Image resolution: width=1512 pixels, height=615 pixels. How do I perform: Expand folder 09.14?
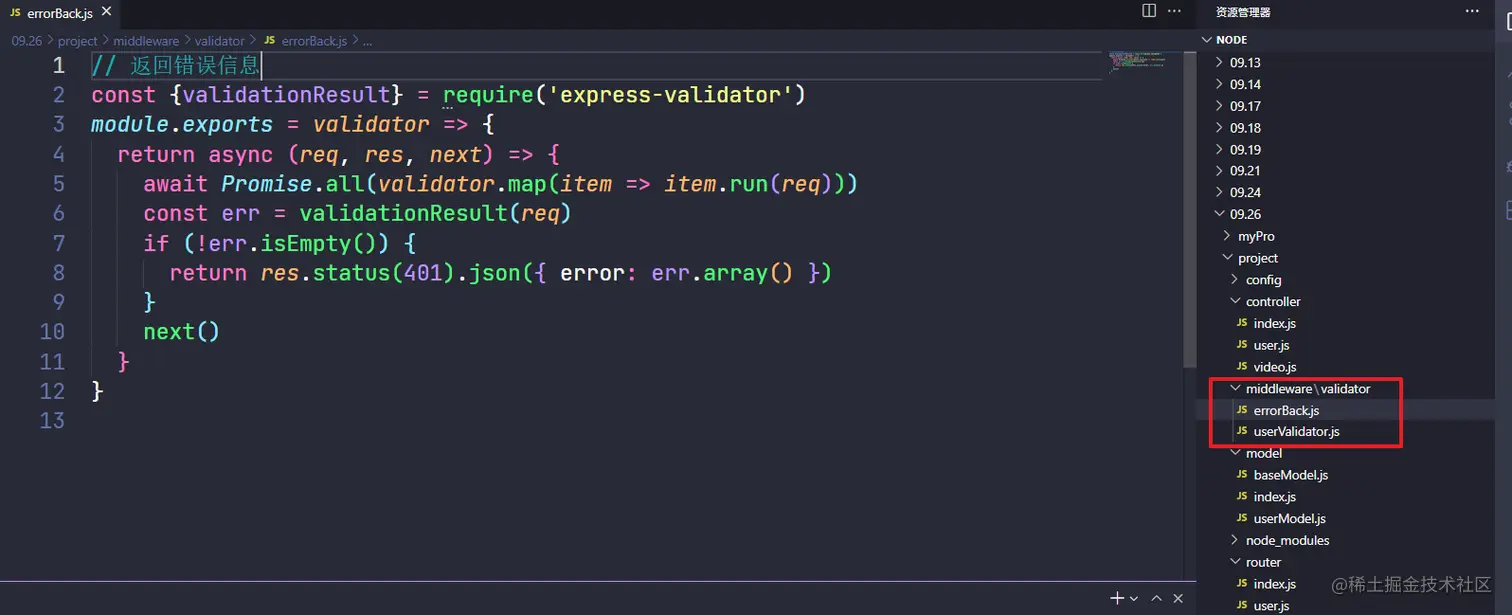coord(1245,84)
